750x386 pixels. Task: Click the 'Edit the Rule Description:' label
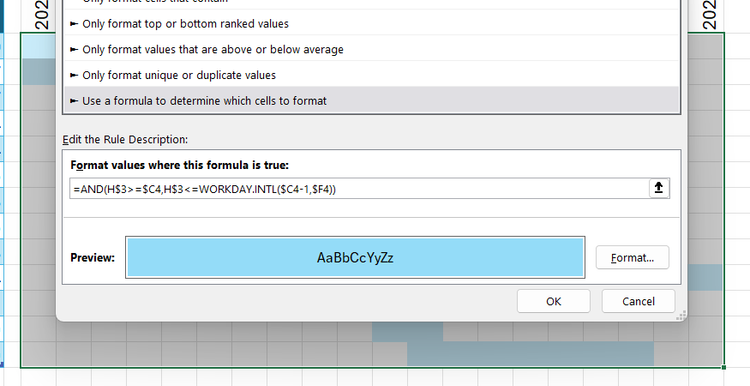pyautogui.click(x=125, y=140)
